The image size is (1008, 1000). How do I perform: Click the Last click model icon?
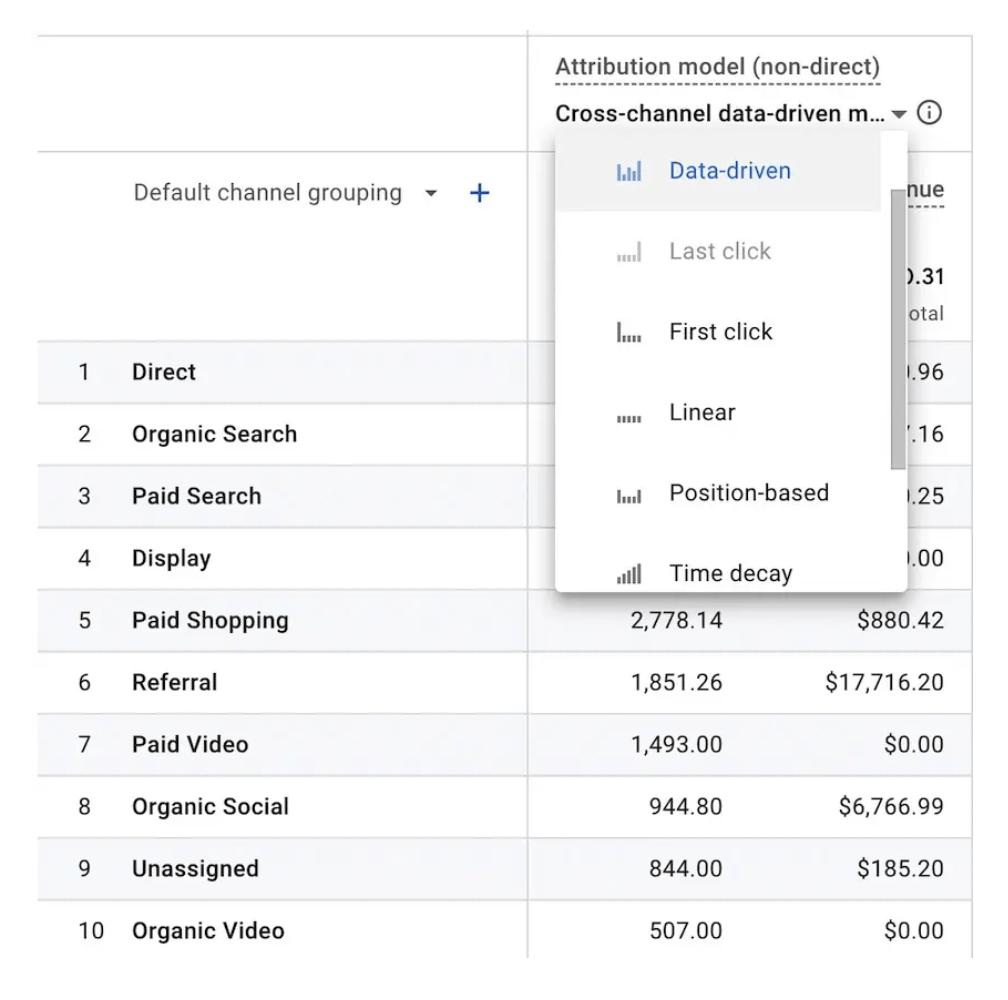click(x=631, y=251)
